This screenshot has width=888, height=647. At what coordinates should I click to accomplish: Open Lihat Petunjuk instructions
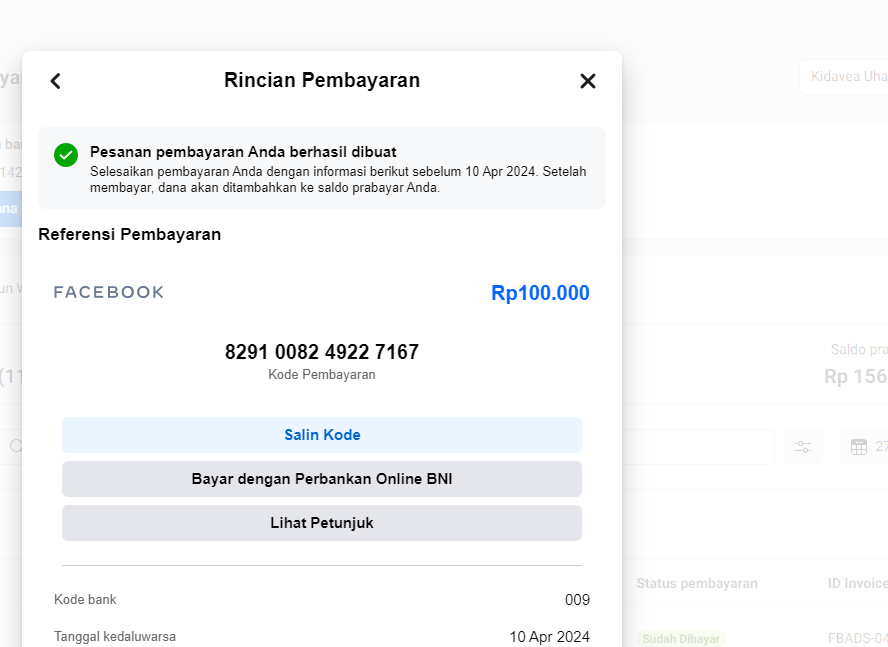[322, 523]
